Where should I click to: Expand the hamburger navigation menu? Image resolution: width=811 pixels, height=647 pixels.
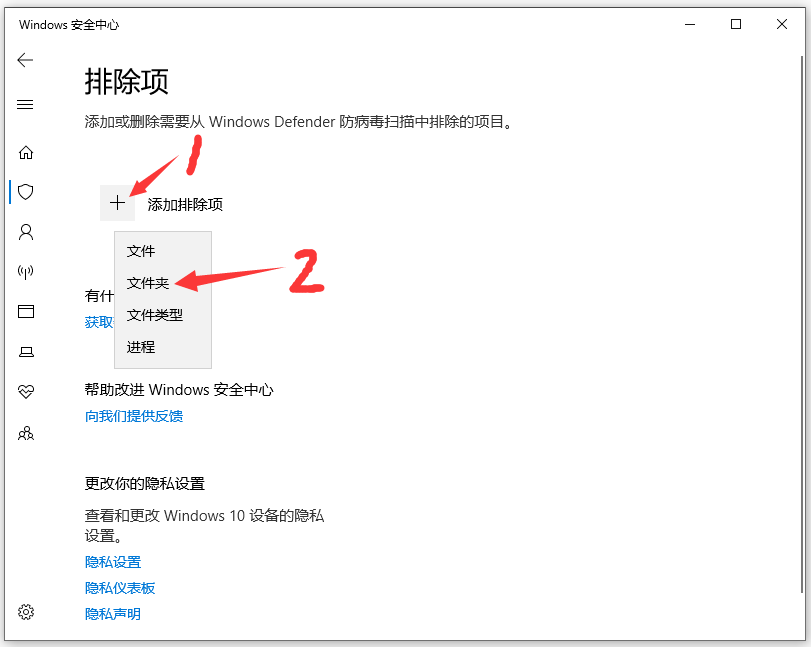[x=26, y=105]
